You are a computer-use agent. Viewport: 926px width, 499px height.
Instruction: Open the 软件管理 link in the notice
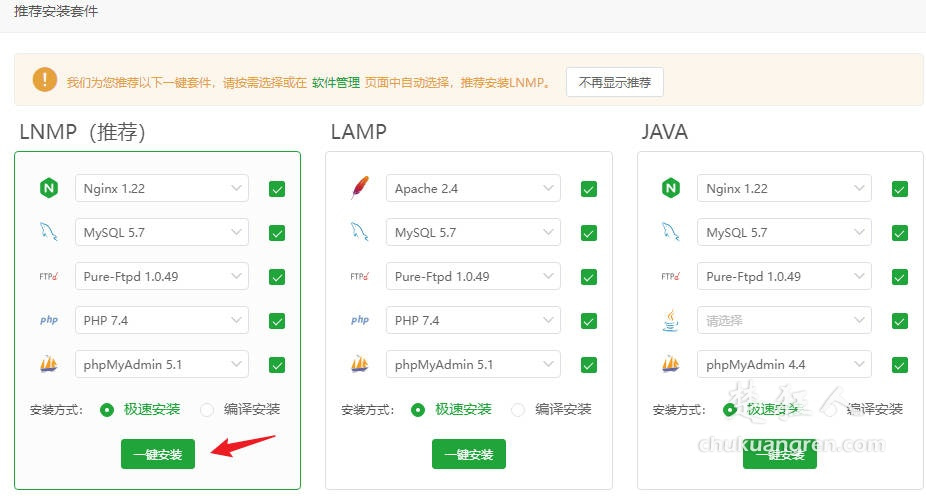pyautogui.click(x=335, y=83)
